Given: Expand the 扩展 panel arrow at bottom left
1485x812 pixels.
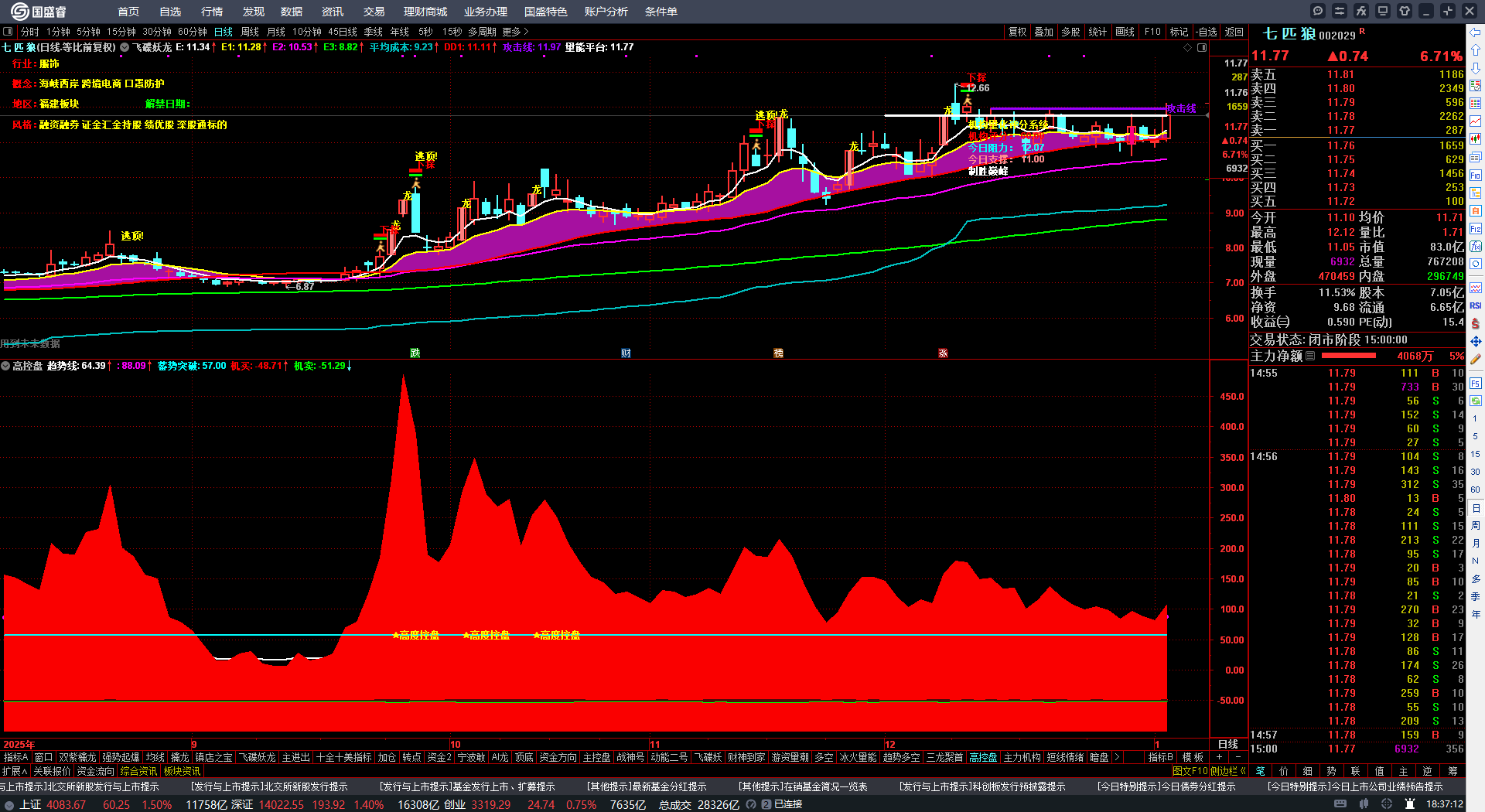Looking at the screenshot, I should pos(15,771).
